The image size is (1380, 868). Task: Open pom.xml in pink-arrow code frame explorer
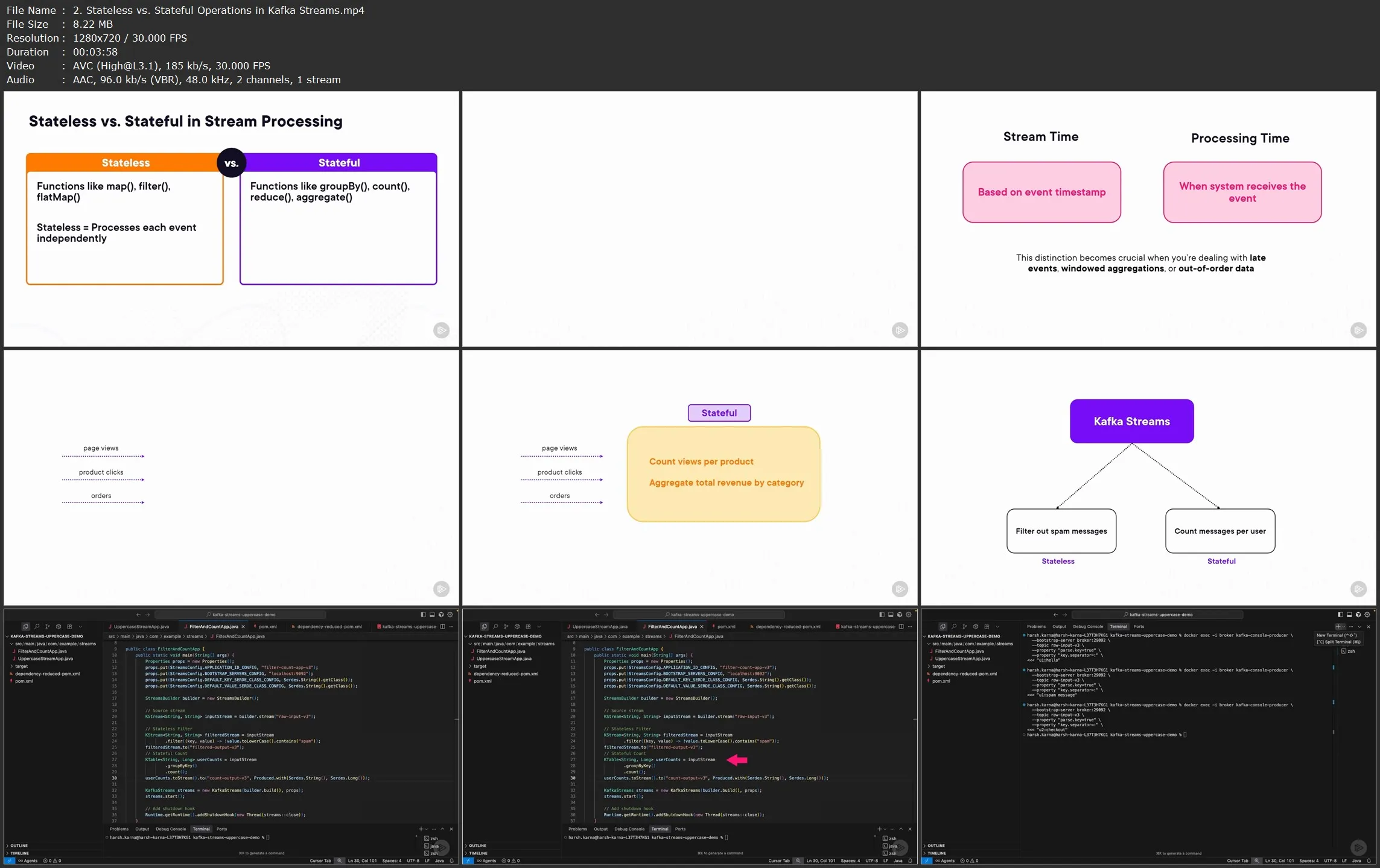coord(482,681)
